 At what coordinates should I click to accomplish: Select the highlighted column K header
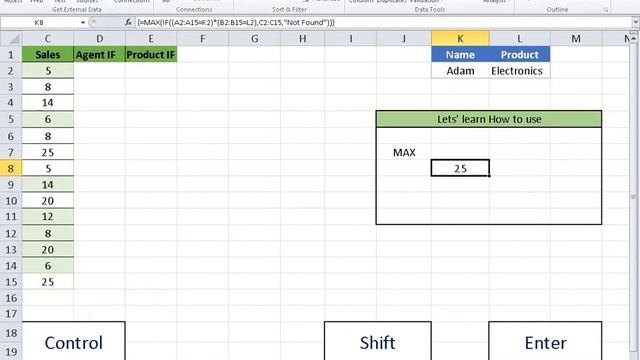pos(460,39)
